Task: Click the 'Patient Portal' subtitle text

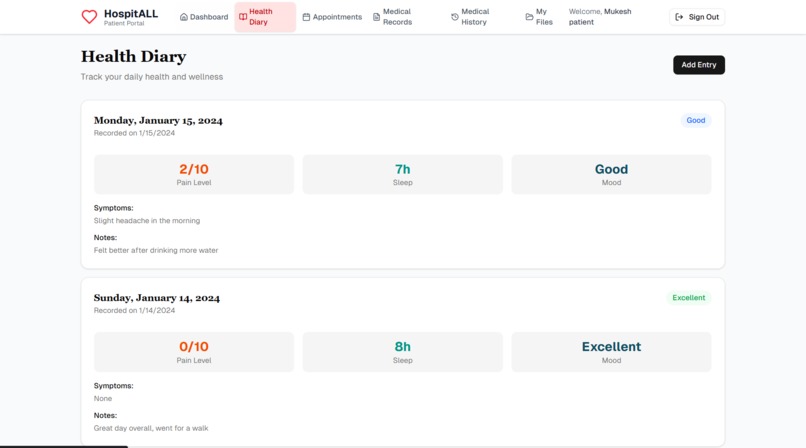Action: pyautogui.click(x=124, y=23)
